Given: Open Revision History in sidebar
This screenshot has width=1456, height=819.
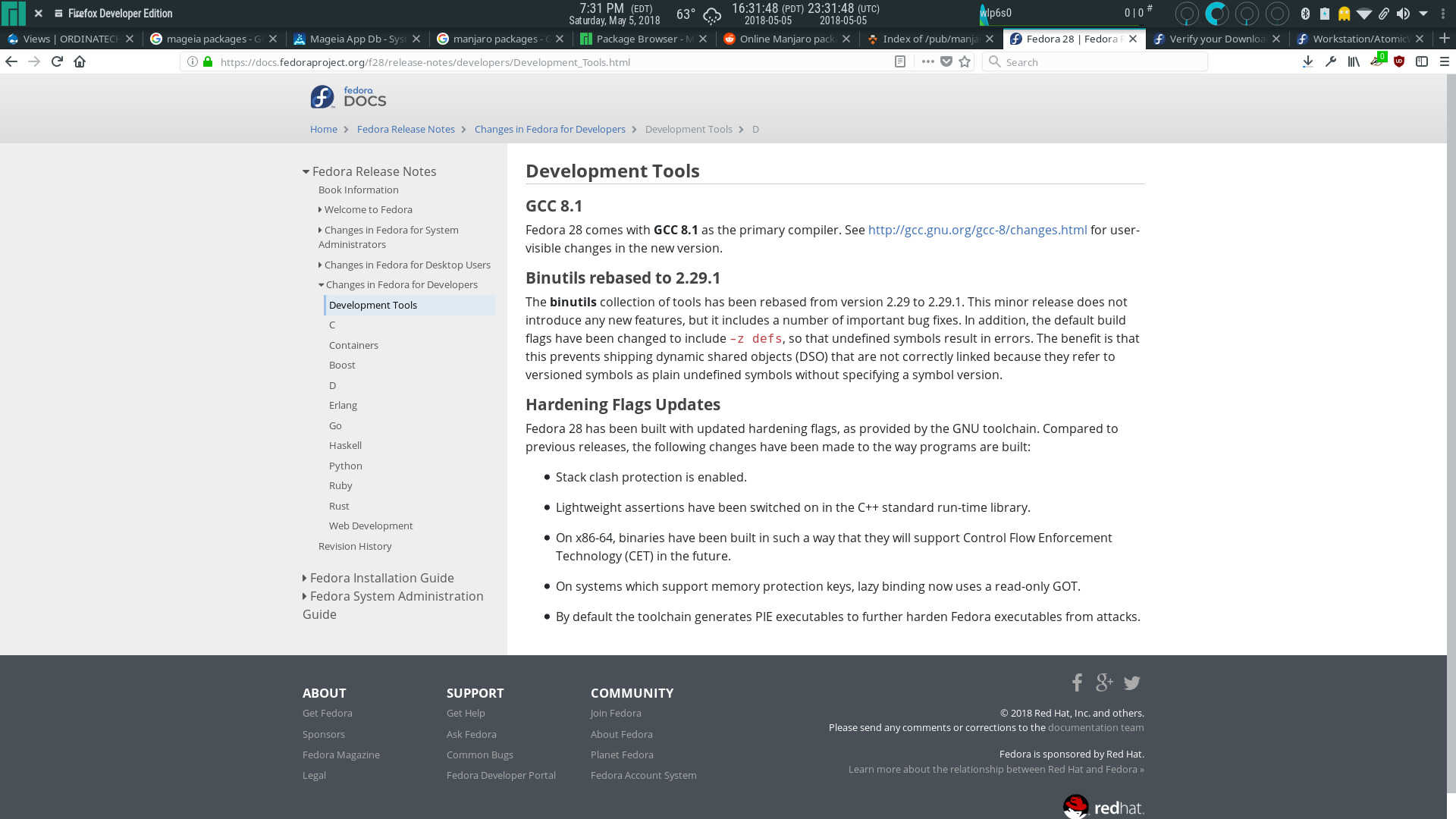Looking at the screenshot, I should [x=355, y=546].
